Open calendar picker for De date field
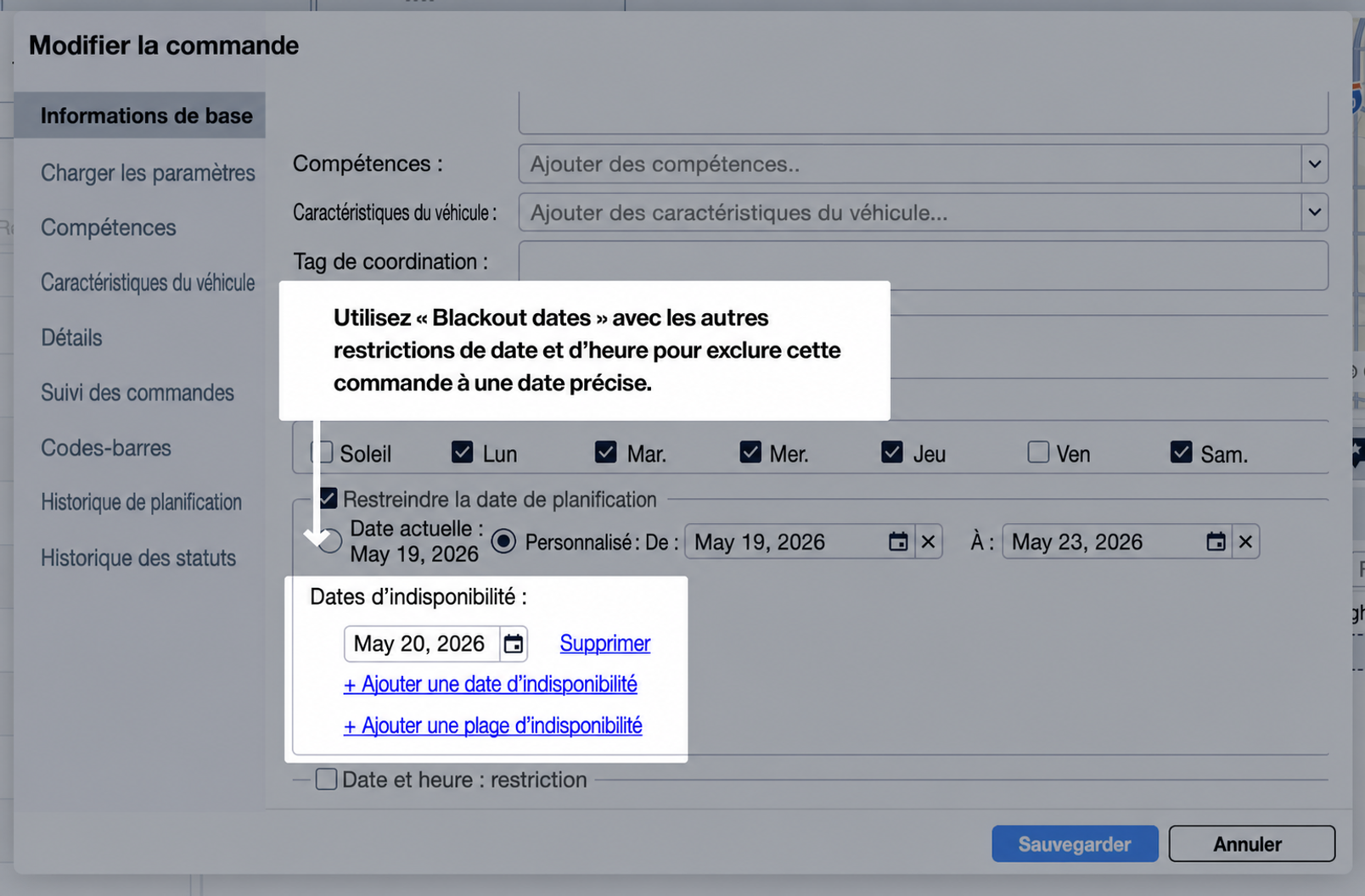 897,542
